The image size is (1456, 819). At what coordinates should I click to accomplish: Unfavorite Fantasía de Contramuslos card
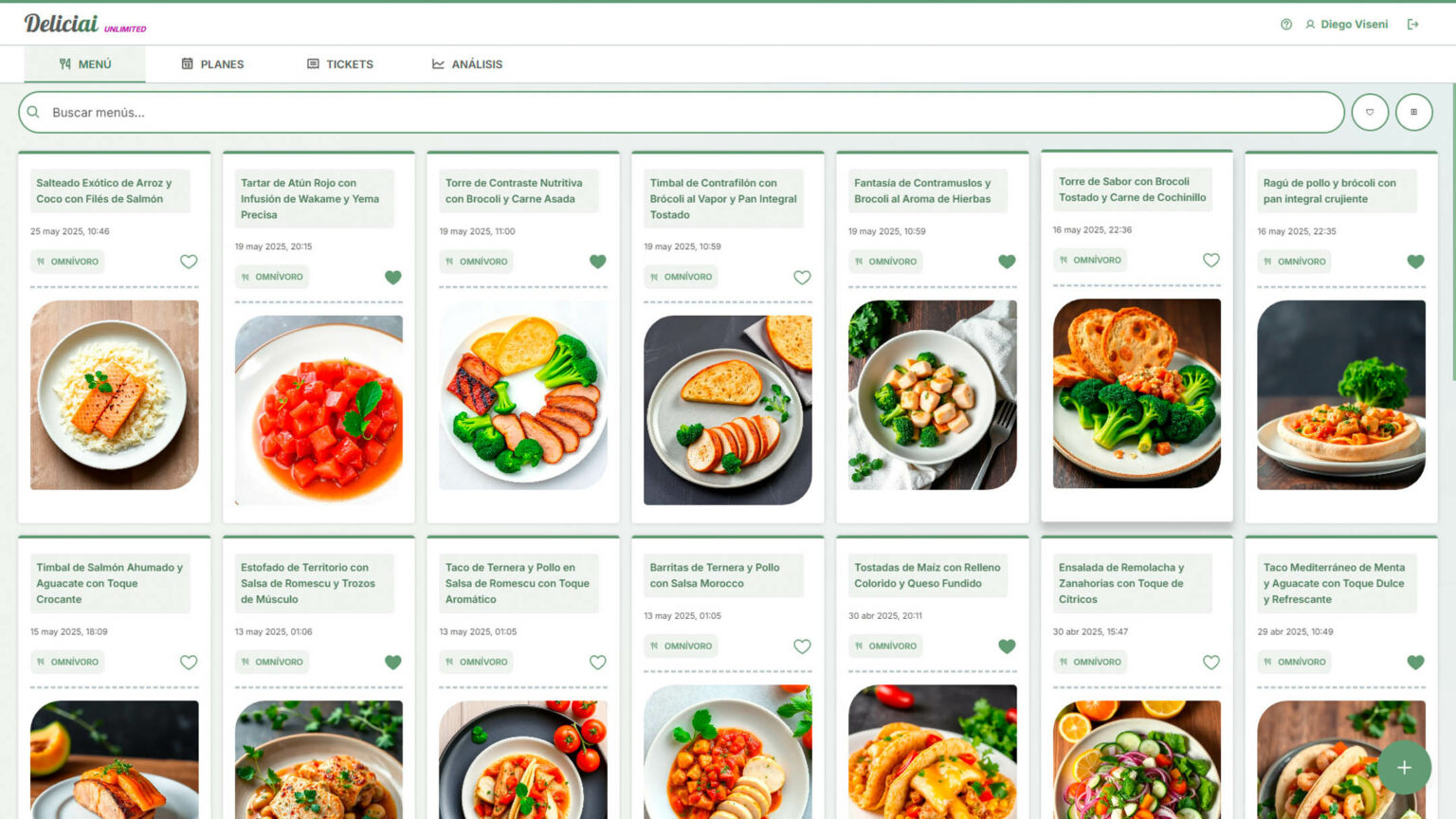1007,262
